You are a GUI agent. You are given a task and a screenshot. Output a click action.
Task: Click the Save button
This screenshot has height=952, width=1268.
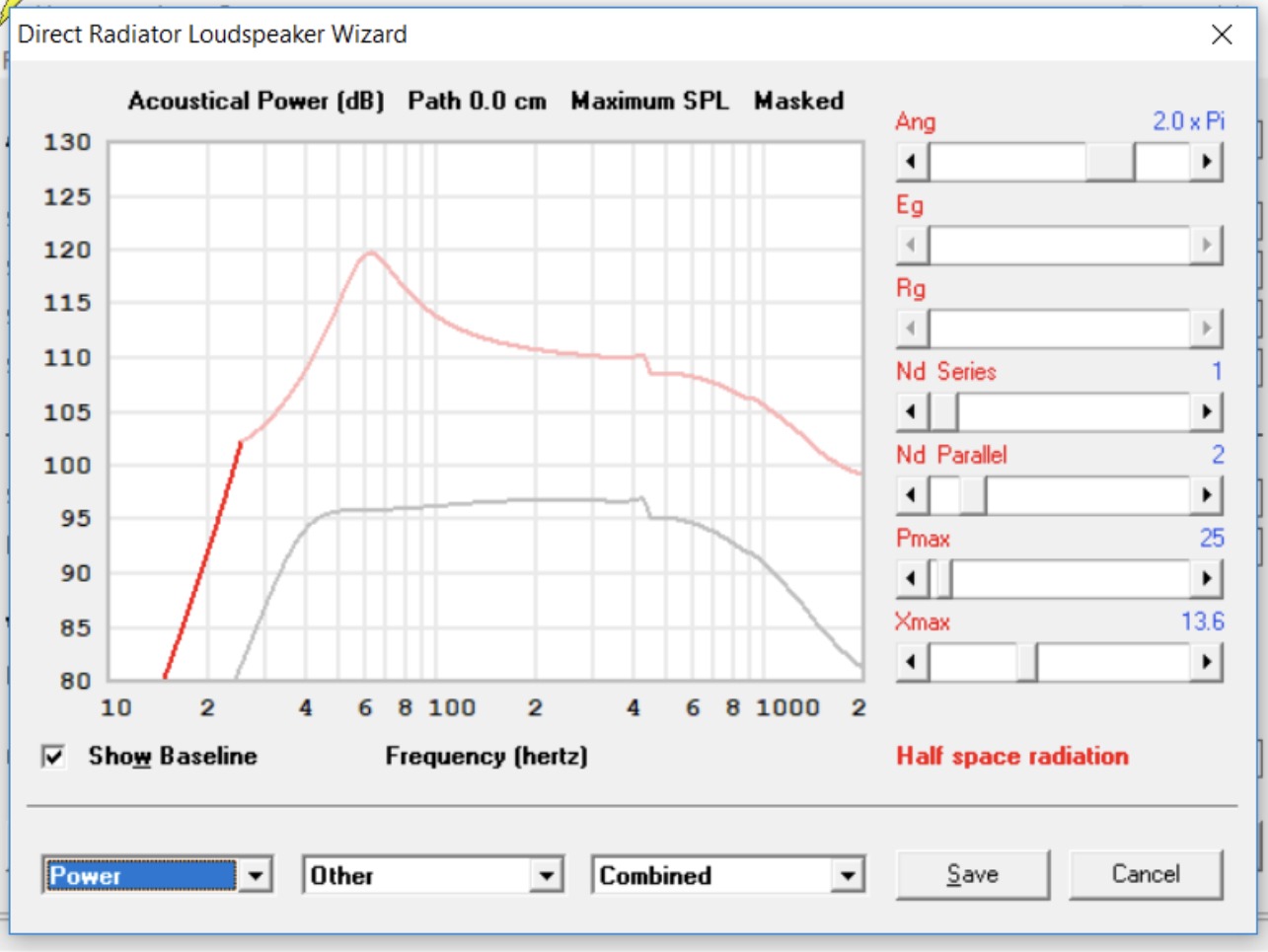(x=972, y=874)
